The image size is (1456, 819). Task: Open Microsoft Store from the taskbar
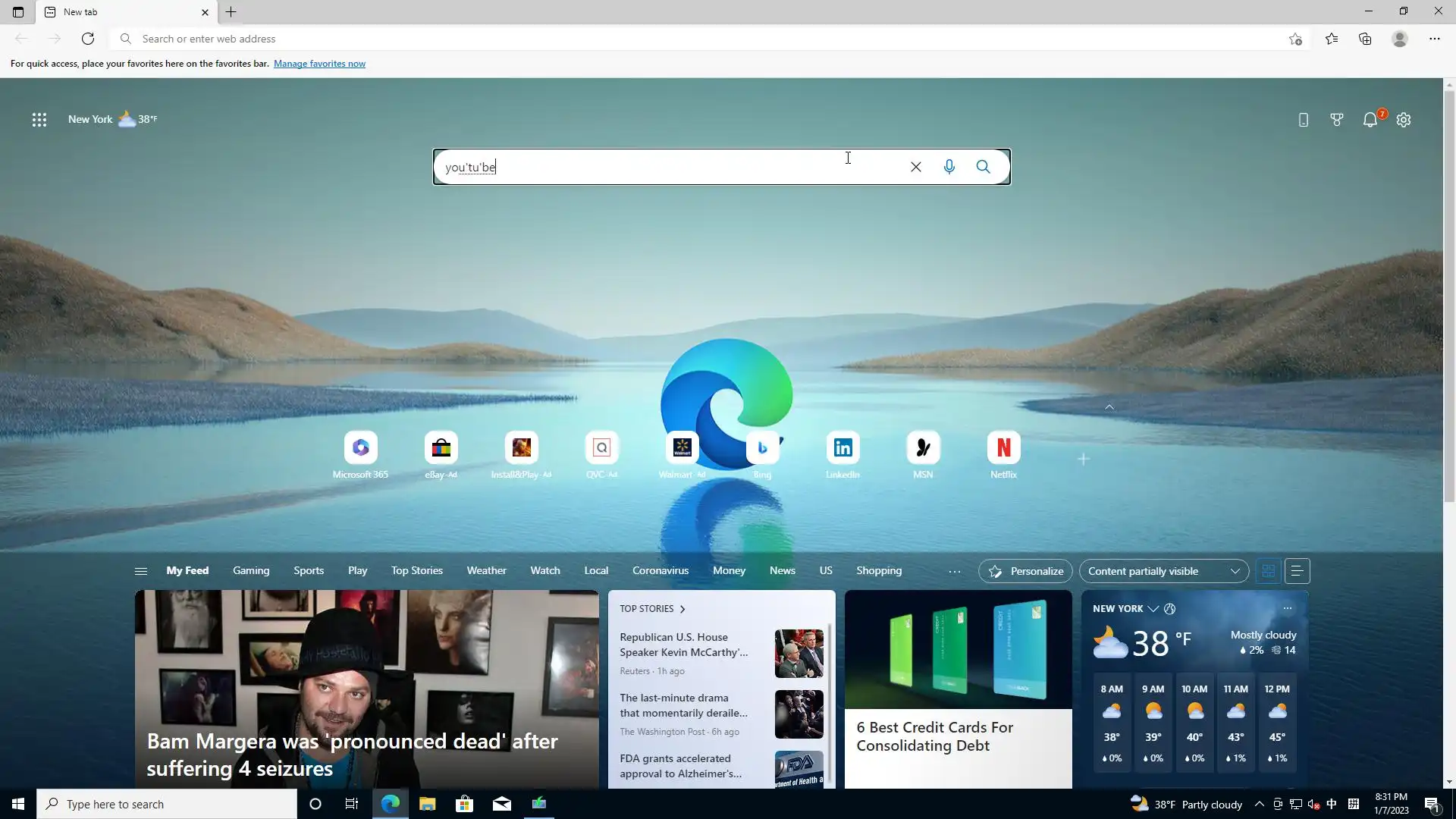coord(464,804)
